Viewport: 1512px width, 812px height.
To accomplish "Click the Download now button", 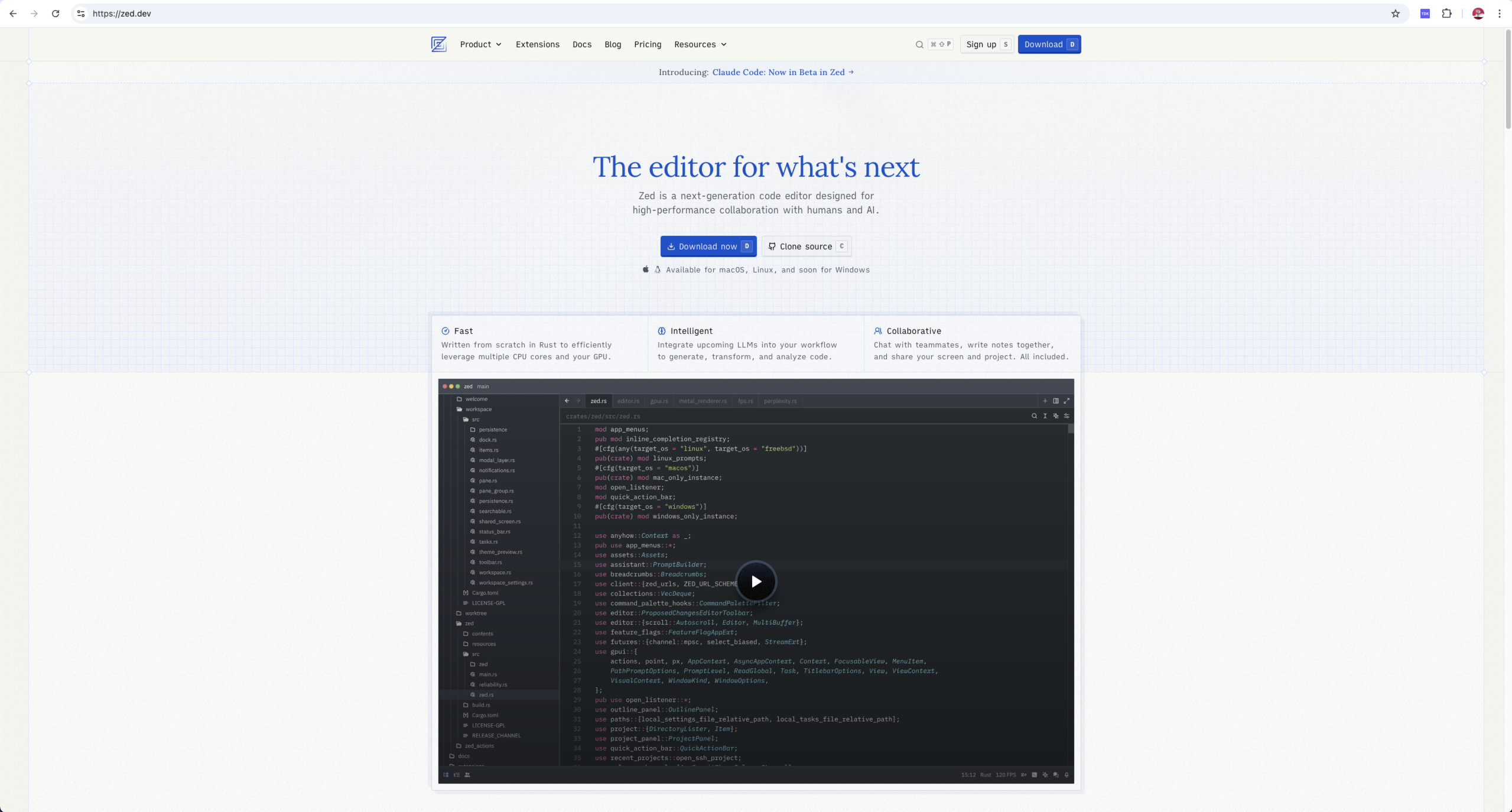I will tap(708, 246).
